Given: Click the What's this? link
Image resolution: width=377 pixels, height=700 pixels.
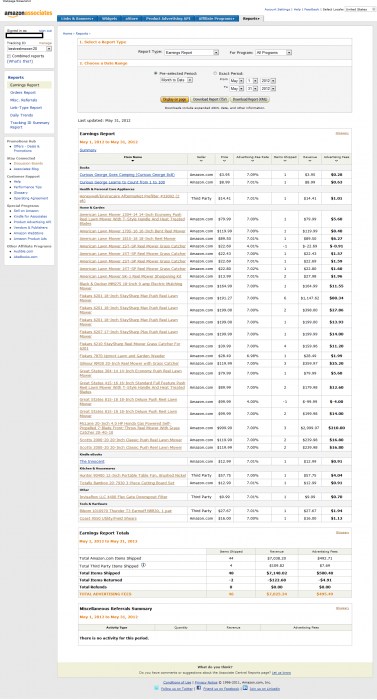Looking at the screenshot, I should pyautogui.click(x=20, y=62).
